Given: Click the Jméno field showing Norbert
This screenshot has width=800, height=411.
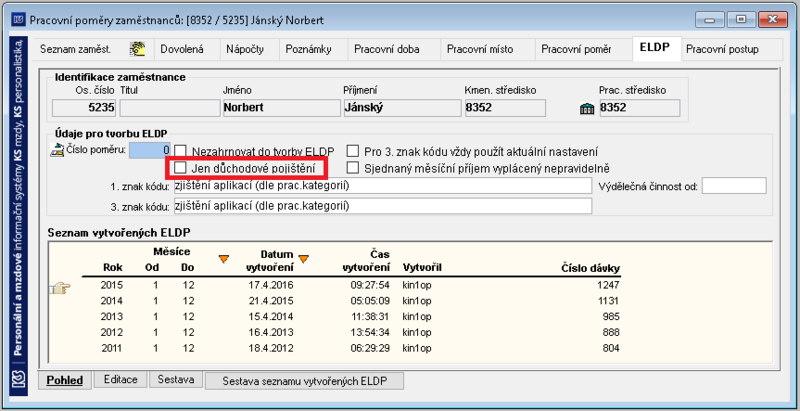Looking at the screenshot, I should pyautogui.click(x=282, y=108).
